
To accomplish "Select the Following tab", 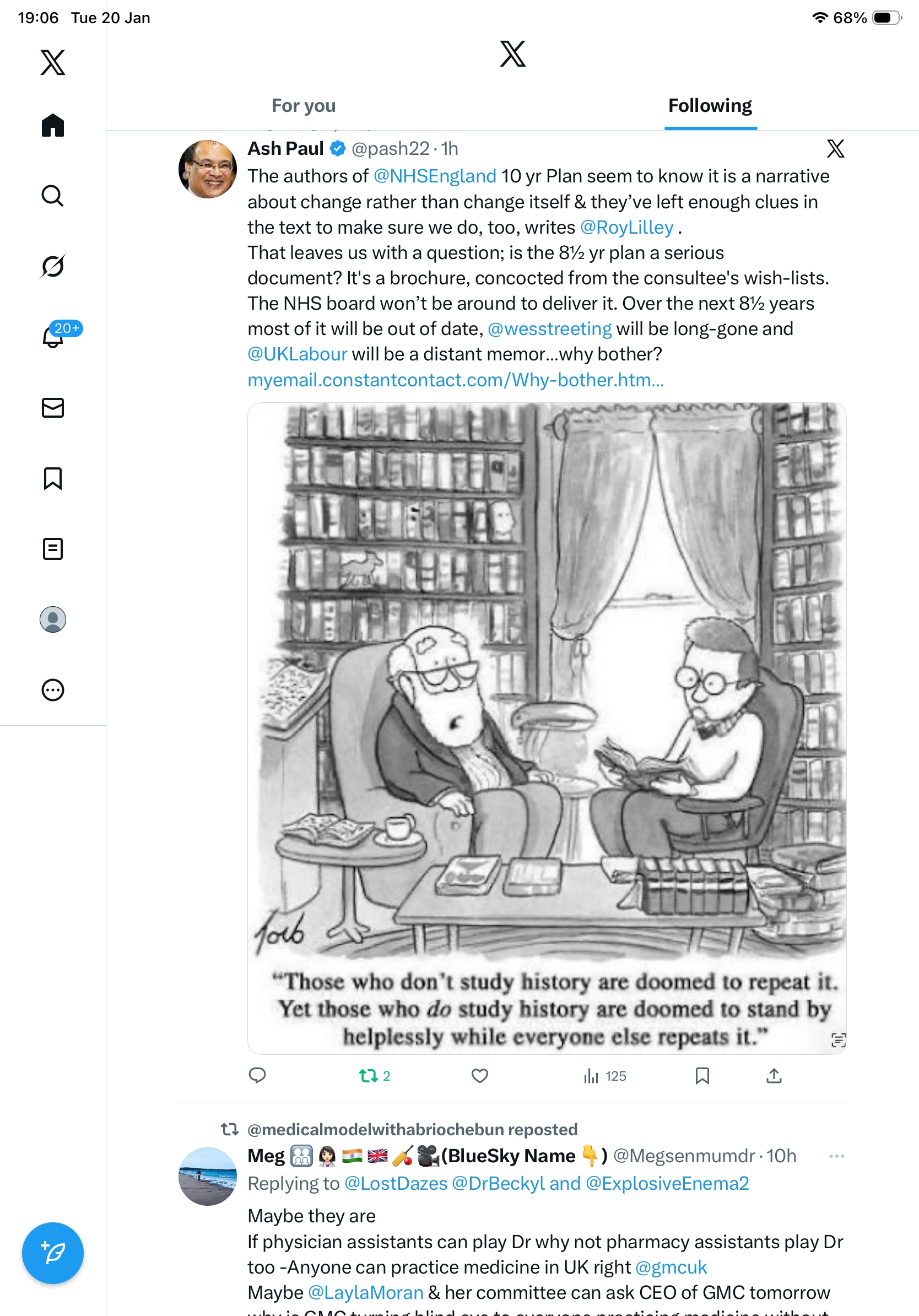I will [710, 105].
